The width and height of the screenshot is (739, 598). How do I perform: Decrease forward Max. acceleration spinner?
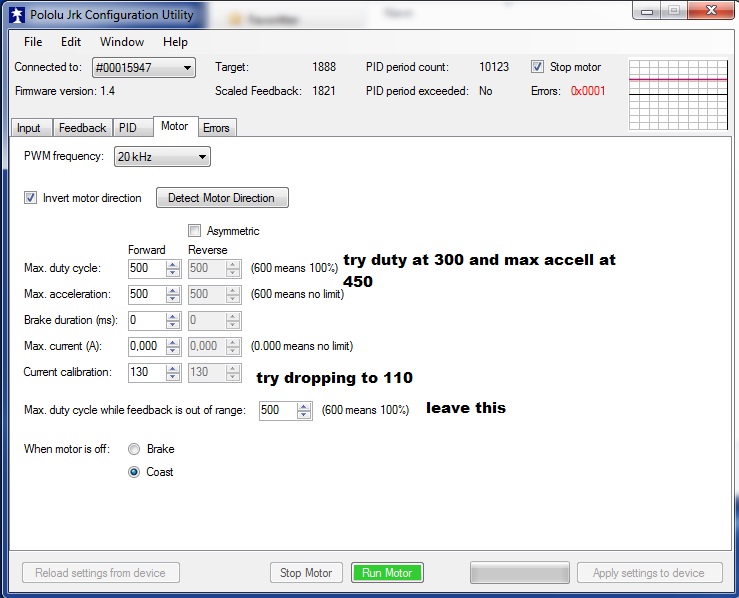point(173,299)
